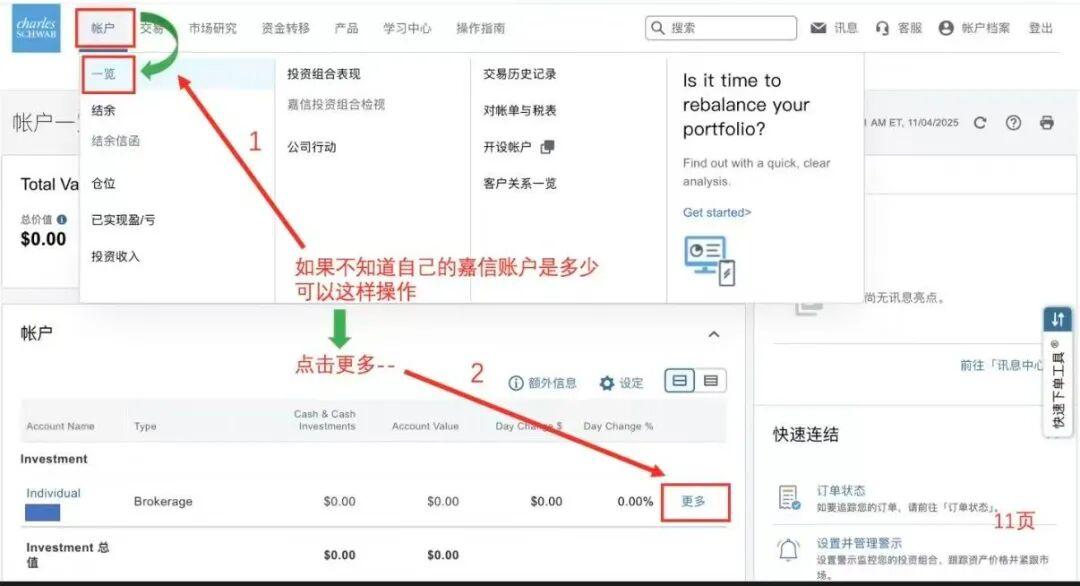Click the Charles Schwab logo
The height and width of the screenshot is (586, 1080).
[x=36, y=28]
